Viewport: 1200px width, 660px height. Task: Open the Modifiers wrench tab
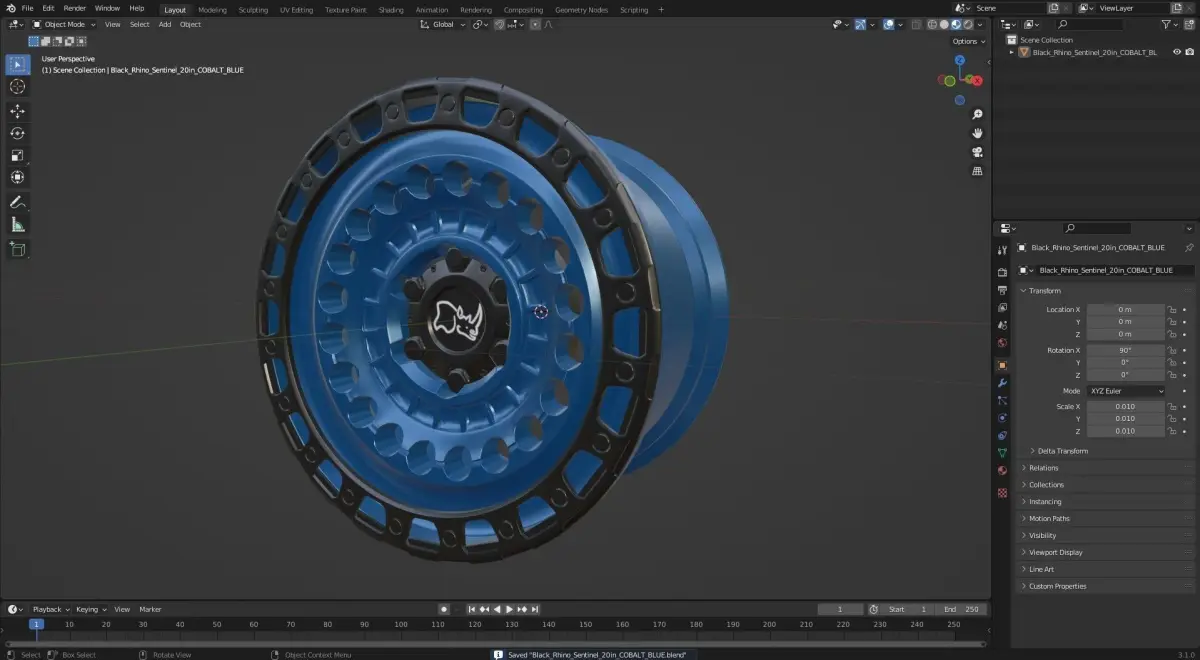[1002, 383]
